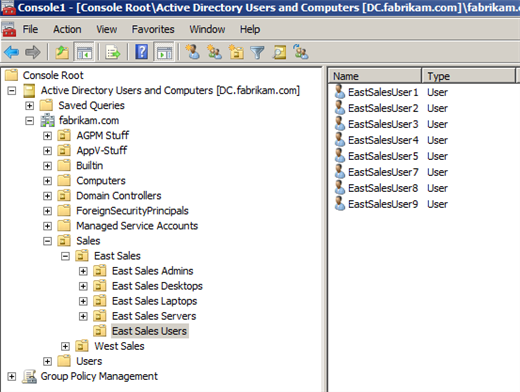Click the Back arrow toolbar icon
The width and height of the screenshot is (520, 392).
(x=12, y=52)
